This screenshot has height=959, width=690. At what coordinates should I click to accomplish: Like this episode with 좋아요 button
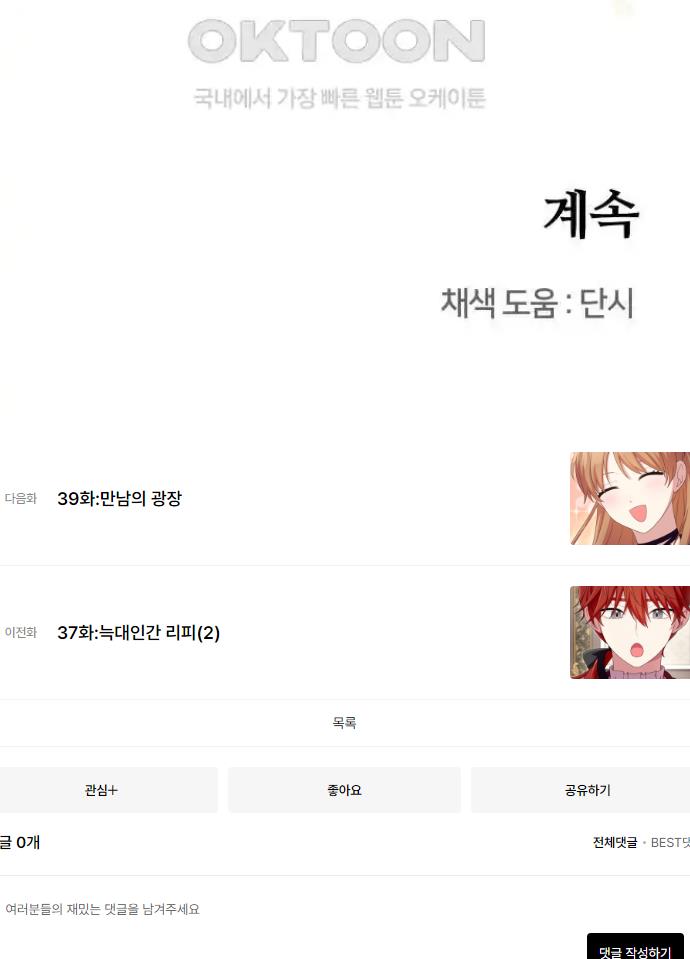[344, 790]
